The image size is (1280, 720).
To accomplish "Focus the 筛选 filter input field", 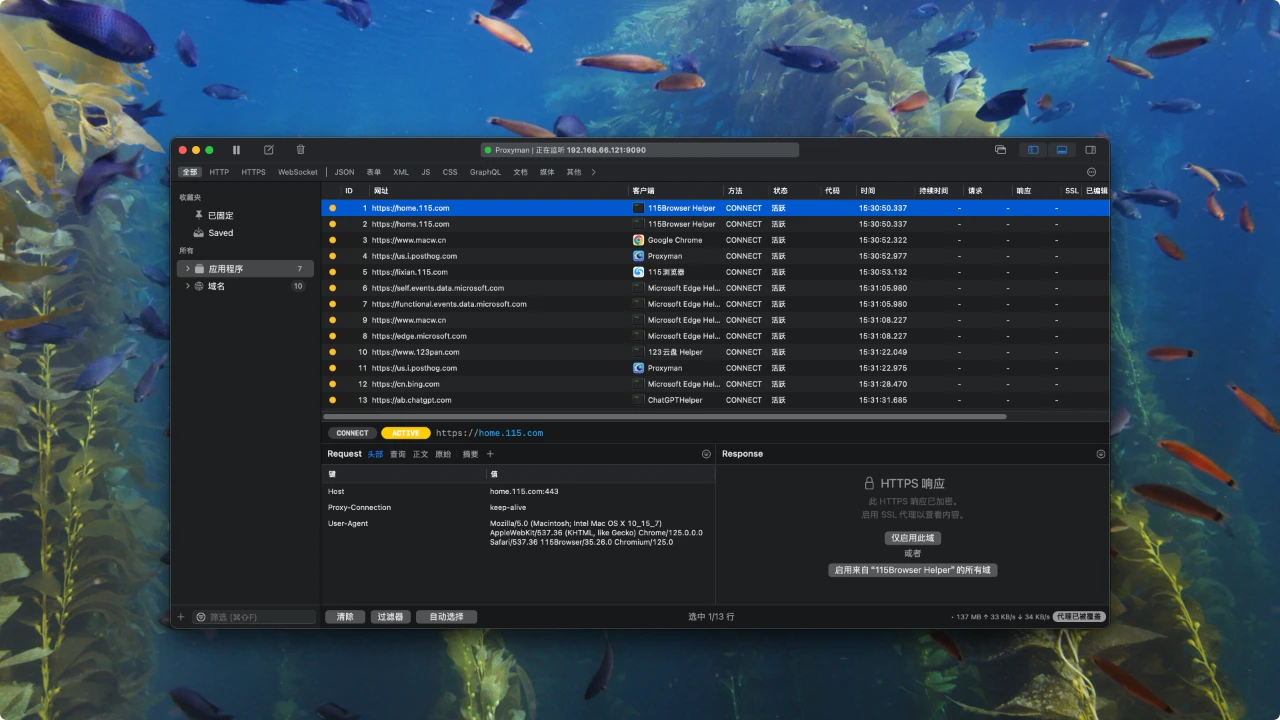I will 254,617.
